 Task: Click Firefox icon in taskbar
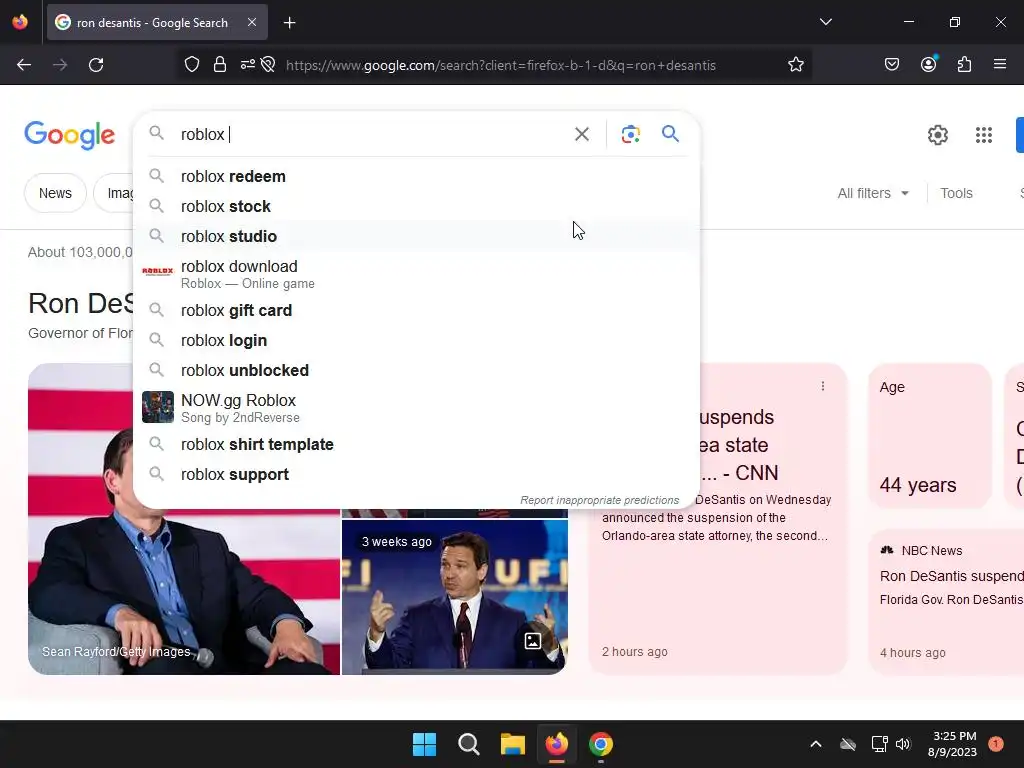tap(556, 744)
